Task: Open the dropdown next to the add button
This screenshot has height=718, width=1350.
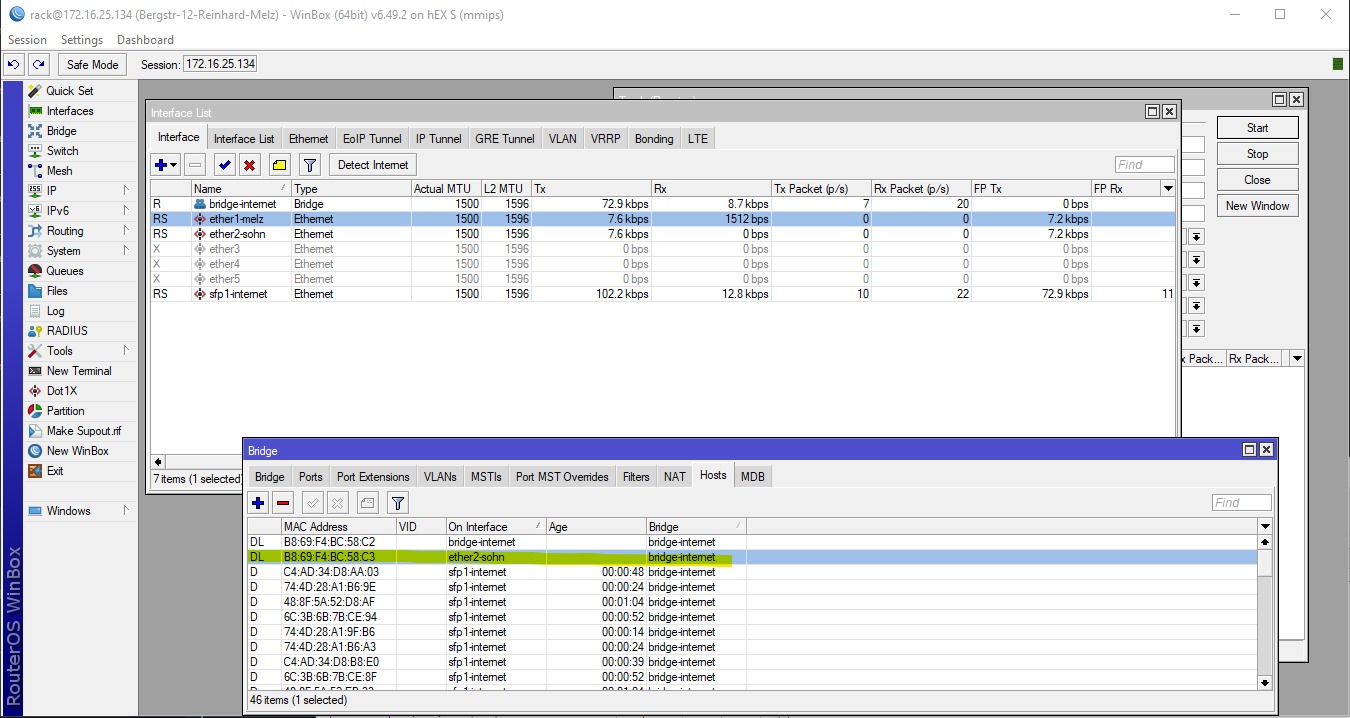Action: click(174, 165)
